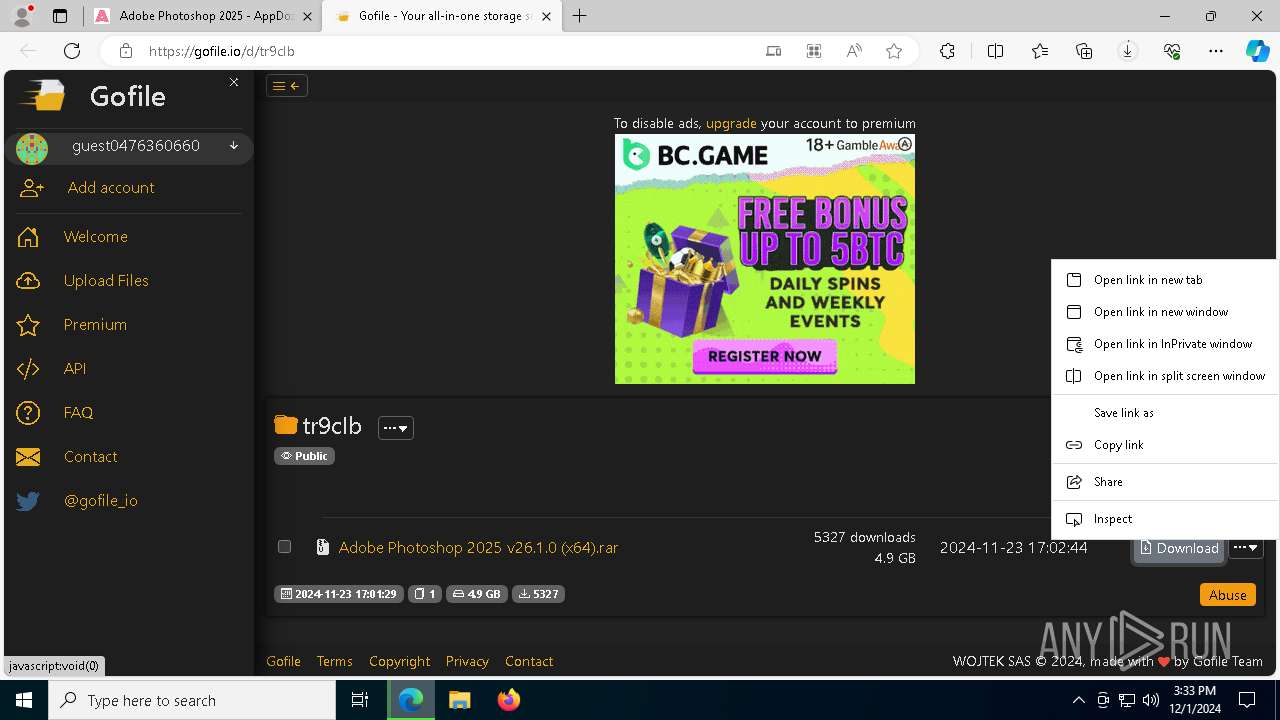The height and width of the screenshot is (720, 1280).
Task: Open the Edge profile avatar icon
Action: 22,16
